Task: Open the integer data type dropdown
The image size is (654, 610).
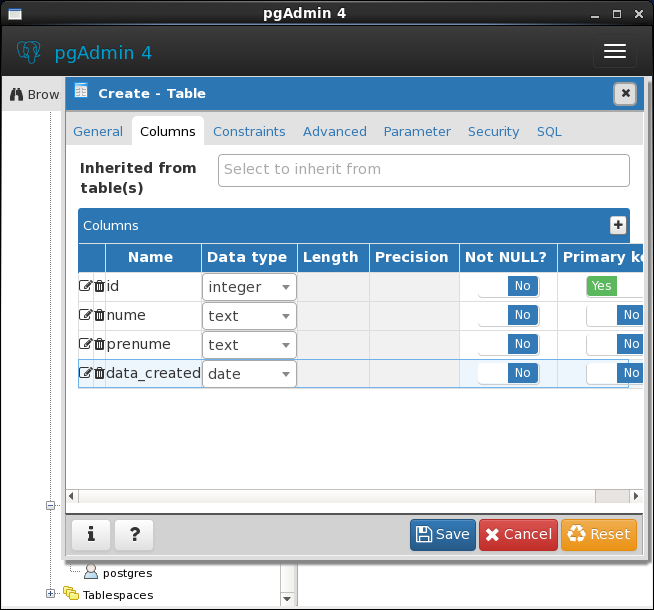Action: [x=249, y=287]
